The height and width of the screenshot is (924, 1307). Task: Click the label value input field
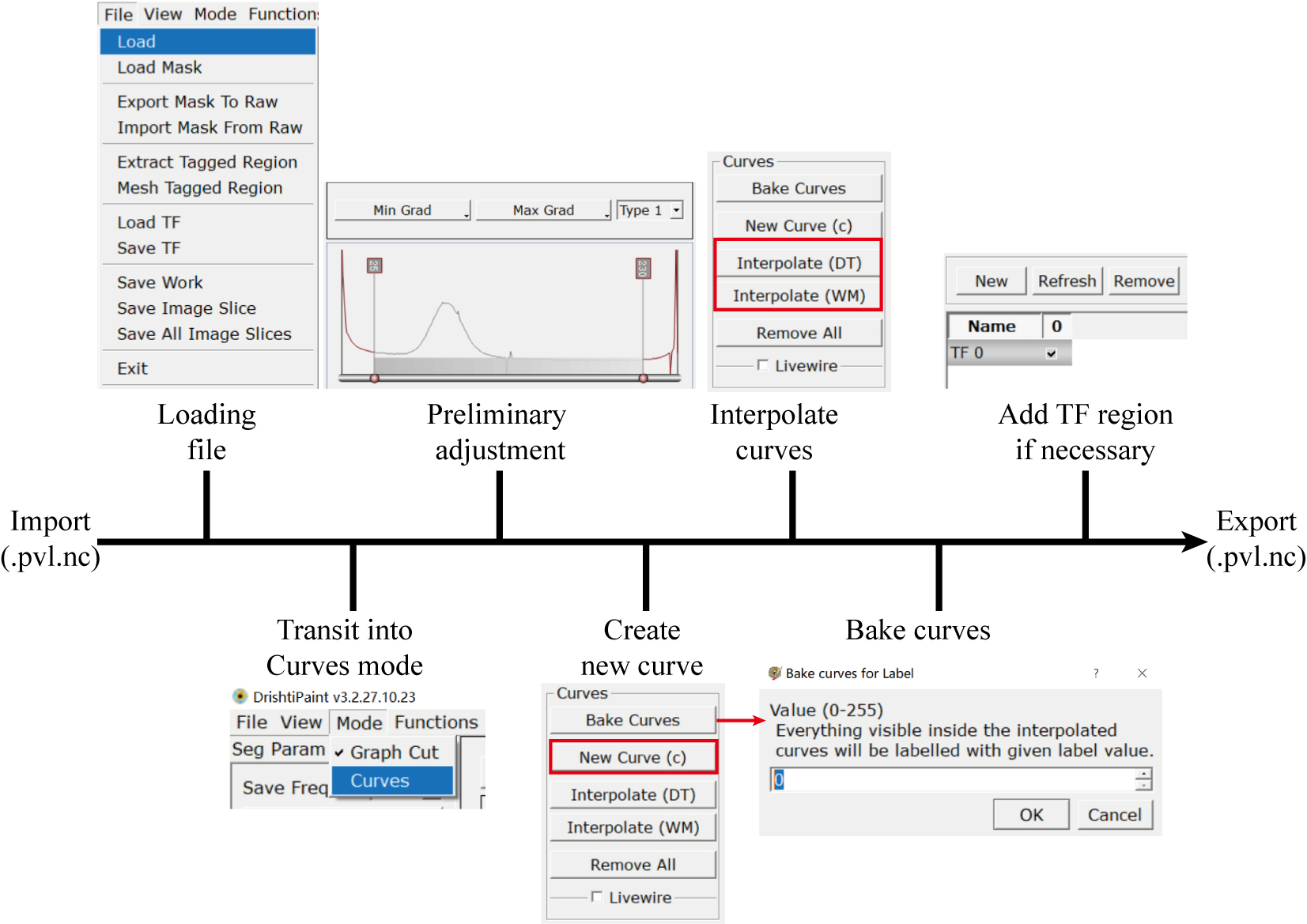click(953, 780)
